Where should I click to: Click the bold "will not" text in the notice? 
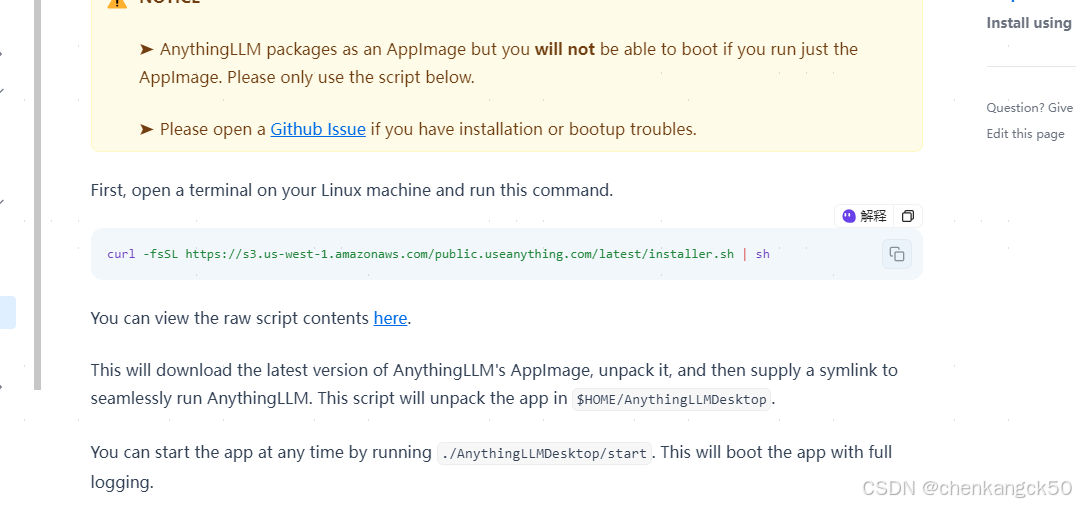pos(565,49)
